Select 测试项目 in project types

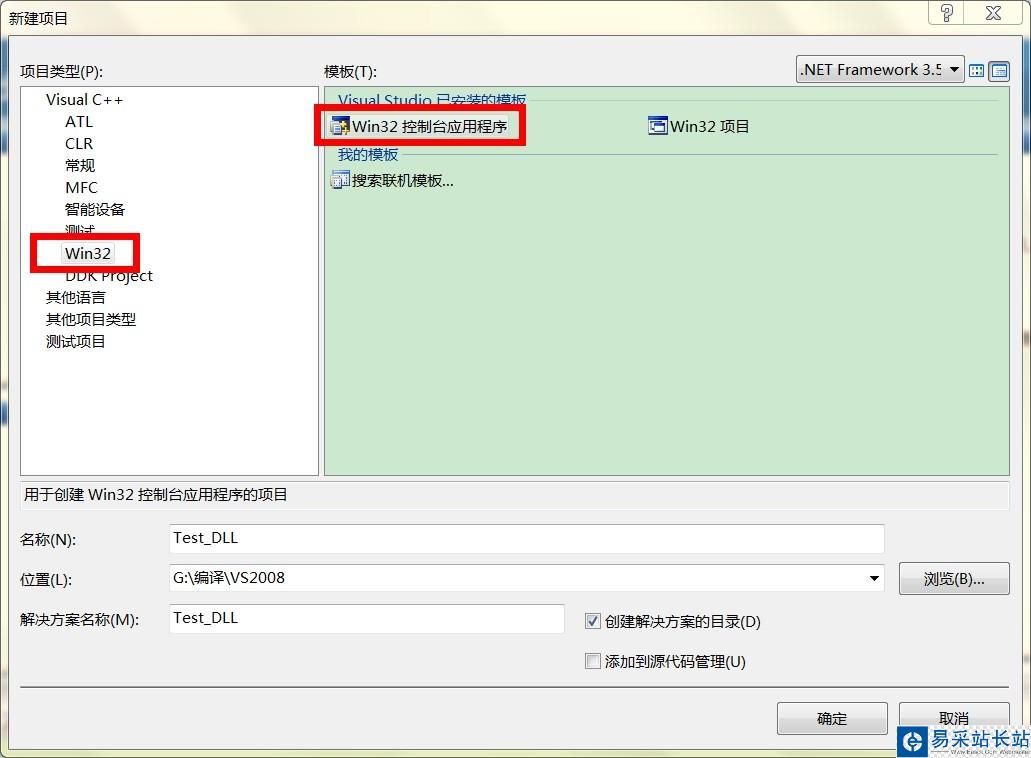(x=76, y=341)
